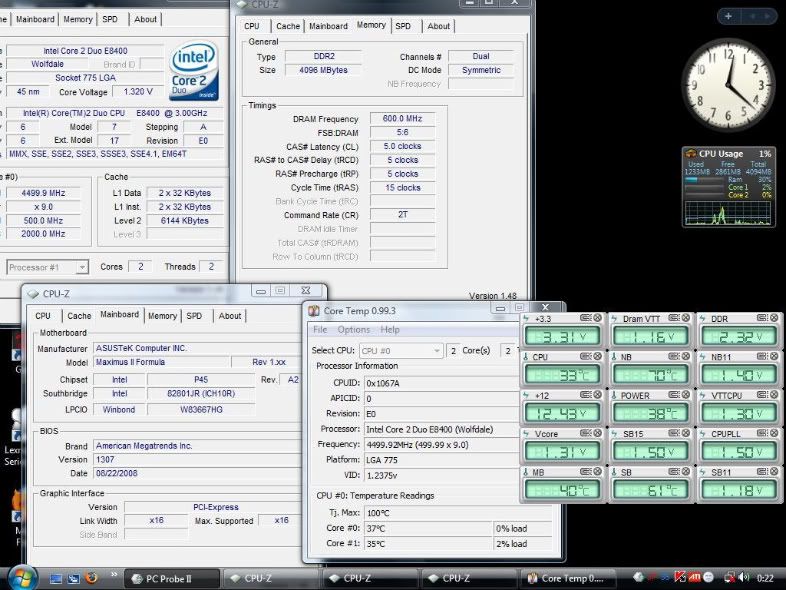Open the volume icon in system tray
This screenshot has height=590, width=786.
(744, 578)
